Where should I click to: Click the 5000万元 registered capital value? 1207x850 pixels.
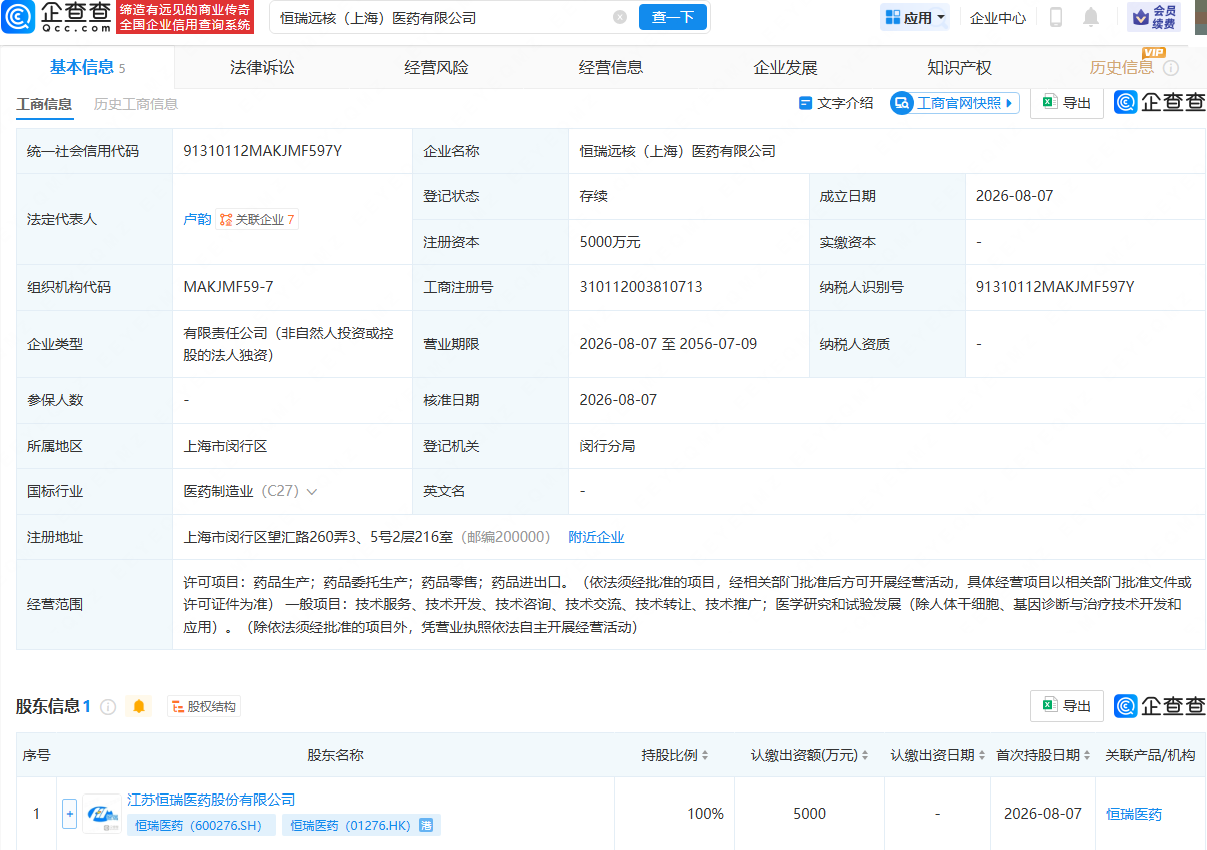(x=610, y=242)
